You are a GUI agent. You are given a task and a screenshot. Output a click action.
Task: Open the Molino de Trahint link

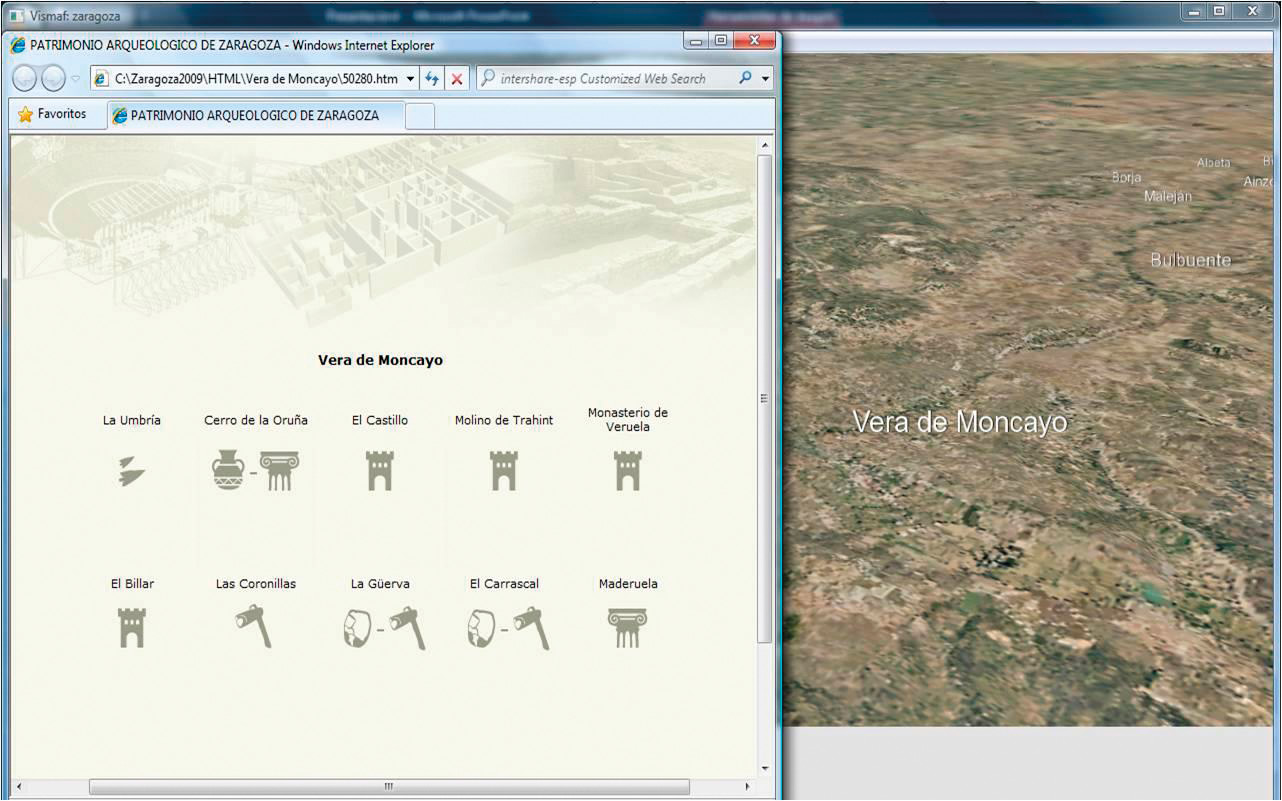click(504, 420)
